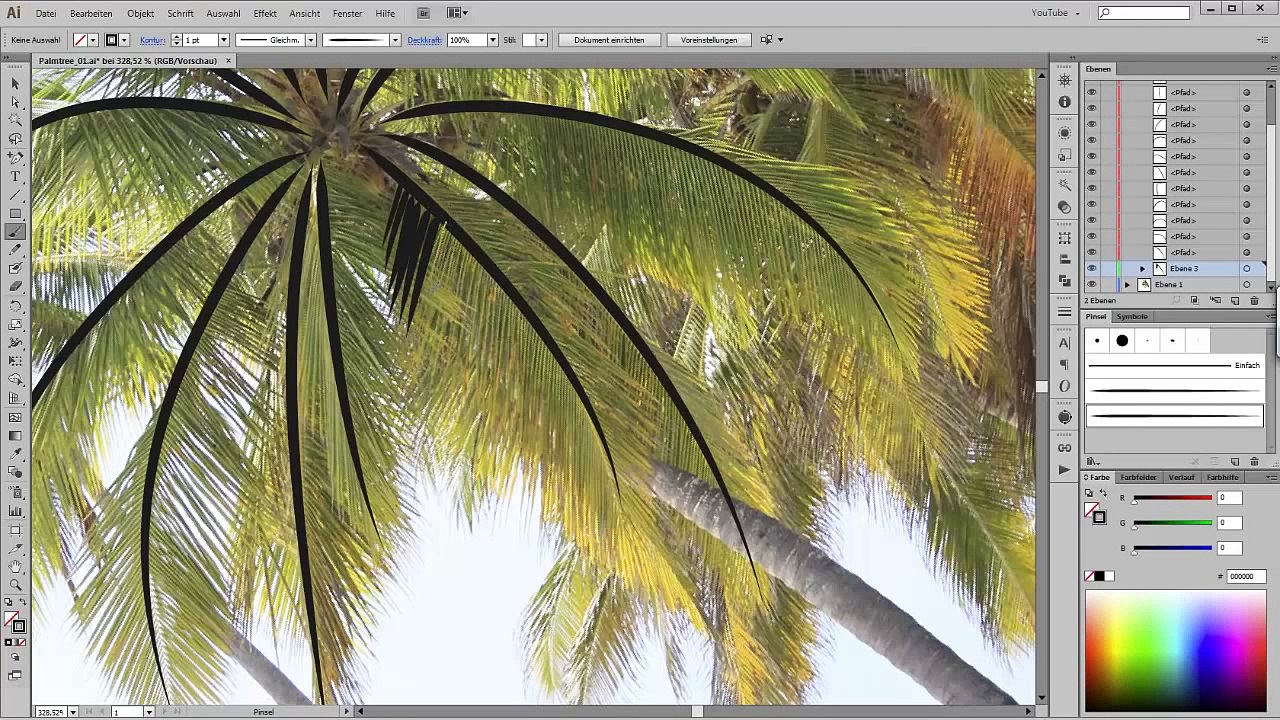Image resolution: width=1280 pixels, height=720 pixels.
Task: Click the Kontur link in control bar
Action: coord(152,40)
